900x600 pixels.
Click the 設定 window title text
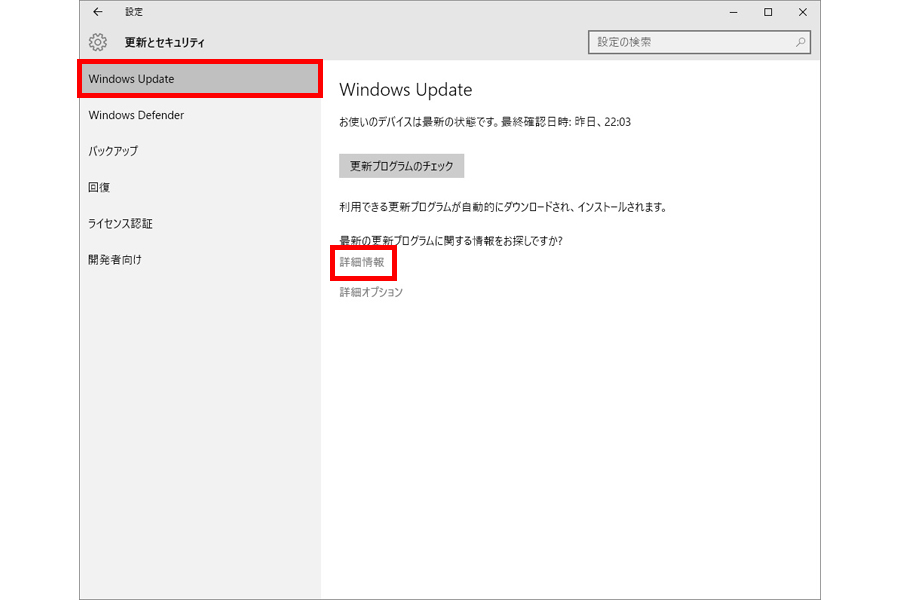coord(134,12)
